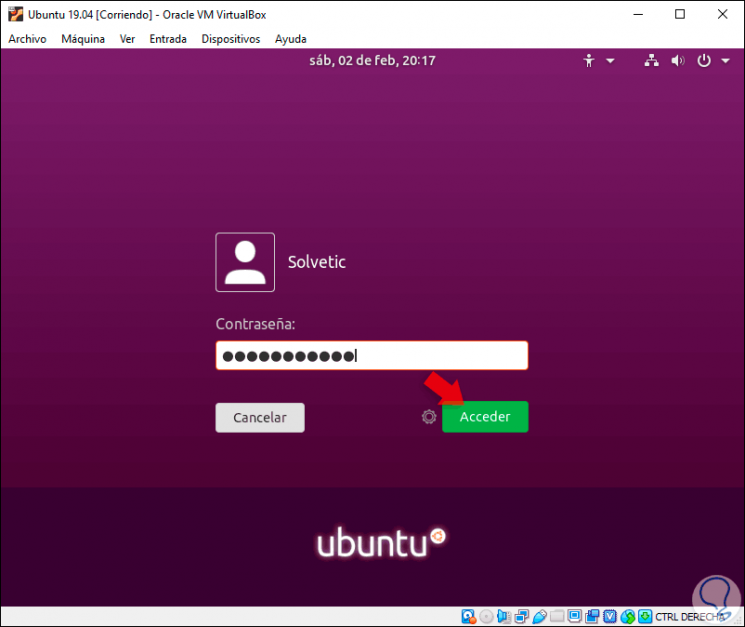This screenshot has width=745, height=627.
Task: Click the Cancelar button
Action: pos(260,418)
